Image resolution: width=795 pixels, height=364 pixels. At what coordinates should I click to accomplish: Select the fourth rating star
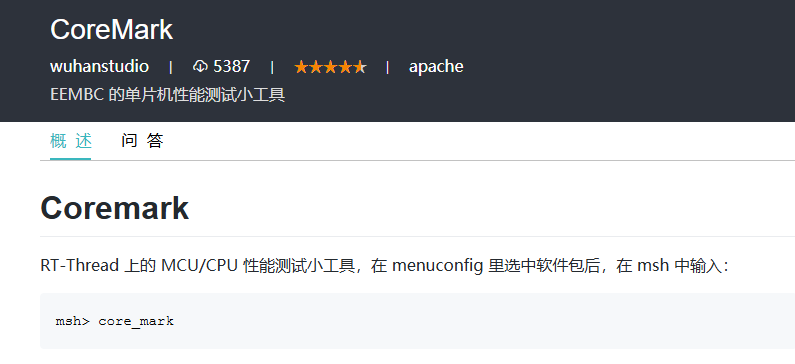click(345, 66)
